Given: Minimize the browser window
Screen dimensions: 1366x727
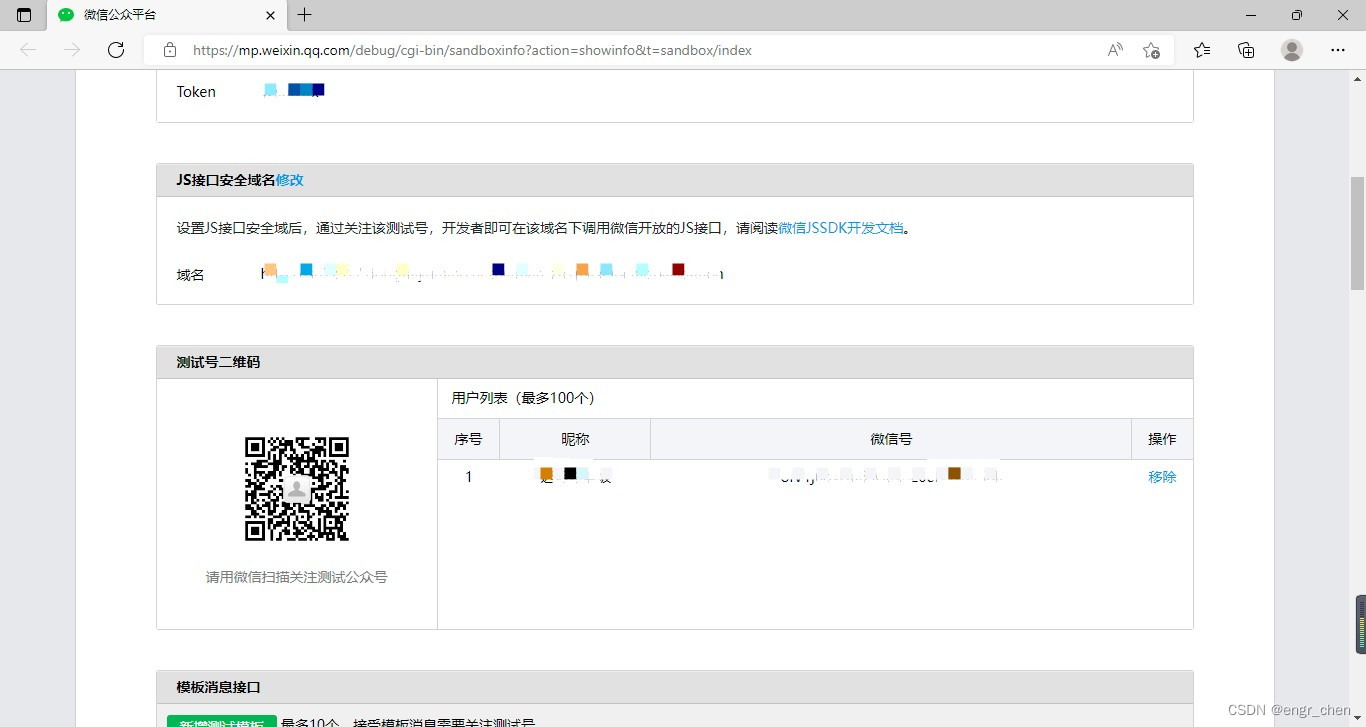Looking at the screenshot, I should [1251, 15].
